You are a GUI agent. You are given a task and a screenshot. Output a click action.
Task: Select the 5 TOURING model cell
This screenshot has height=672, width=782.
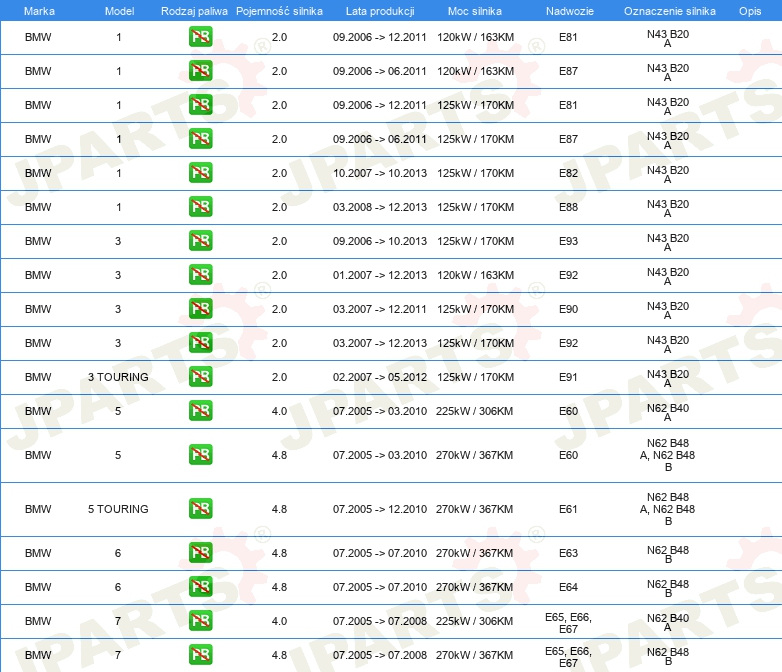pyautogui.click(x=118, y=509)
